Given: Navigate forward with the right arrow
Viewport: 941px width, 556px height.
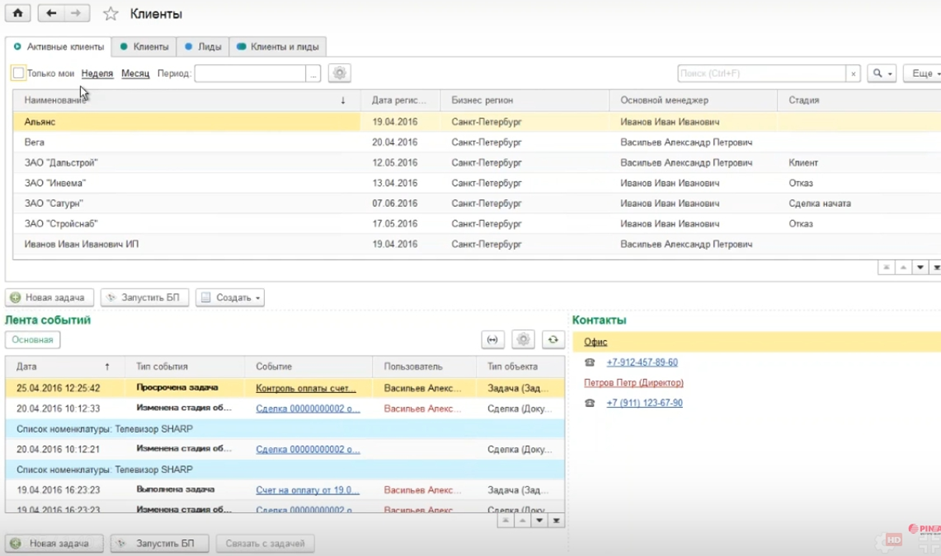Looking at the screenshot, I should tap(76, 13).
